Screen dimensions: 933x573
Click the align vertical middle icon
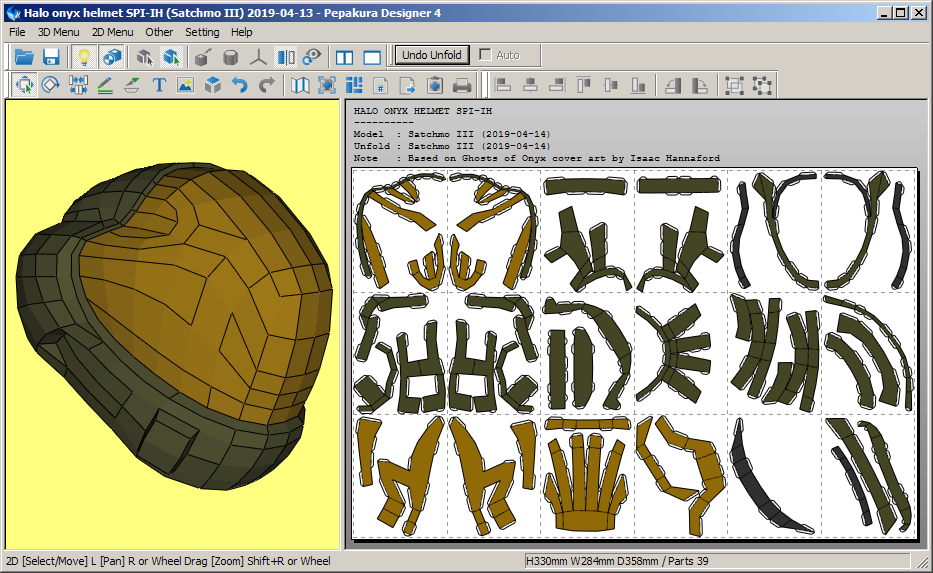(611, 85)
